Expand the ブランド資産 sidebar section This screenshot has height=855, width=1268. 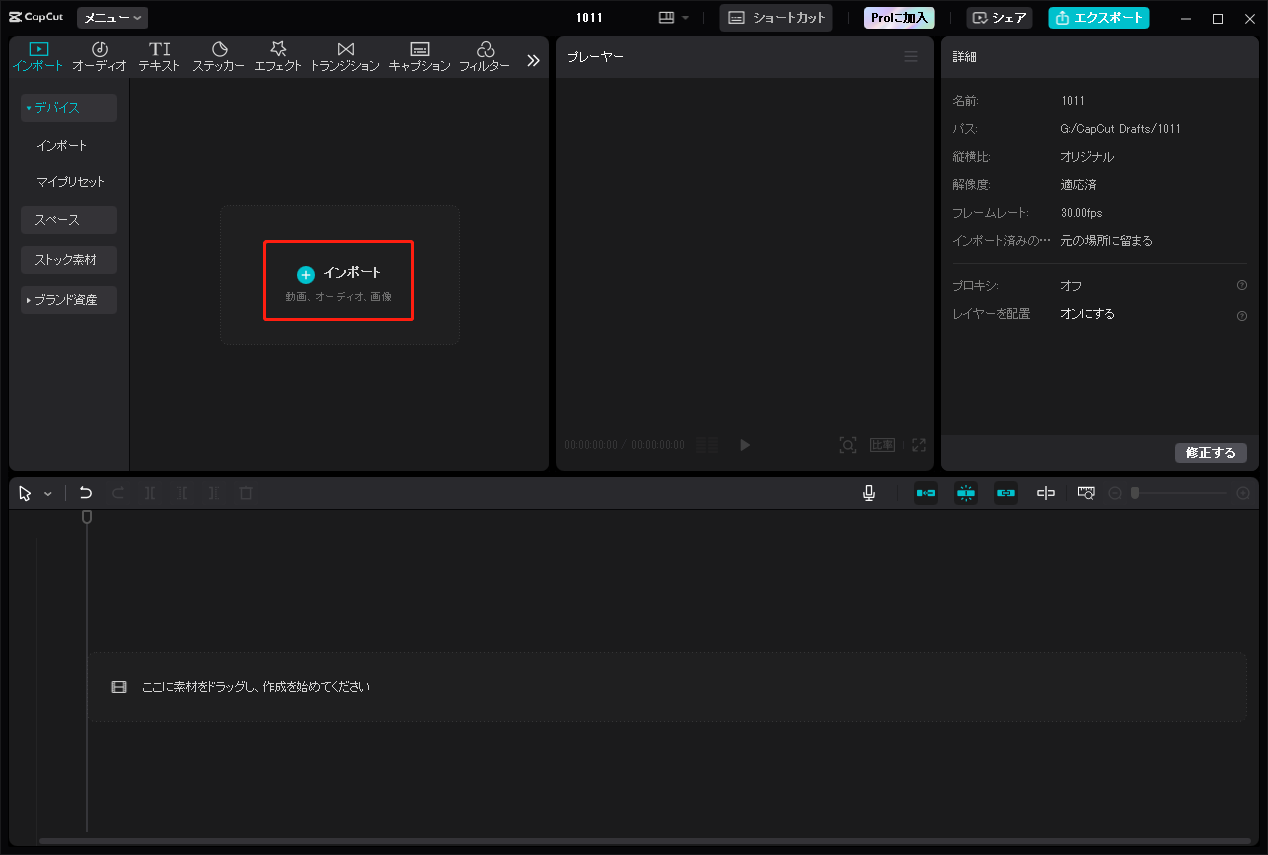(69, 300)
